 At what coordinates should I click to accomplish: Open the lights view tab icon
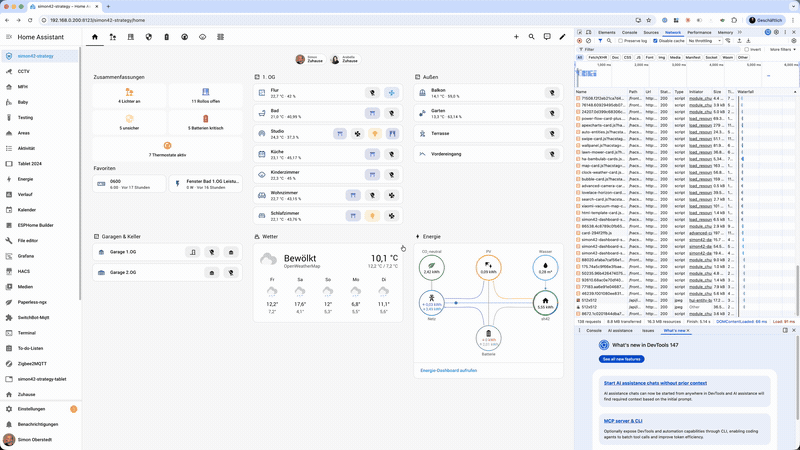pos(113,37)
